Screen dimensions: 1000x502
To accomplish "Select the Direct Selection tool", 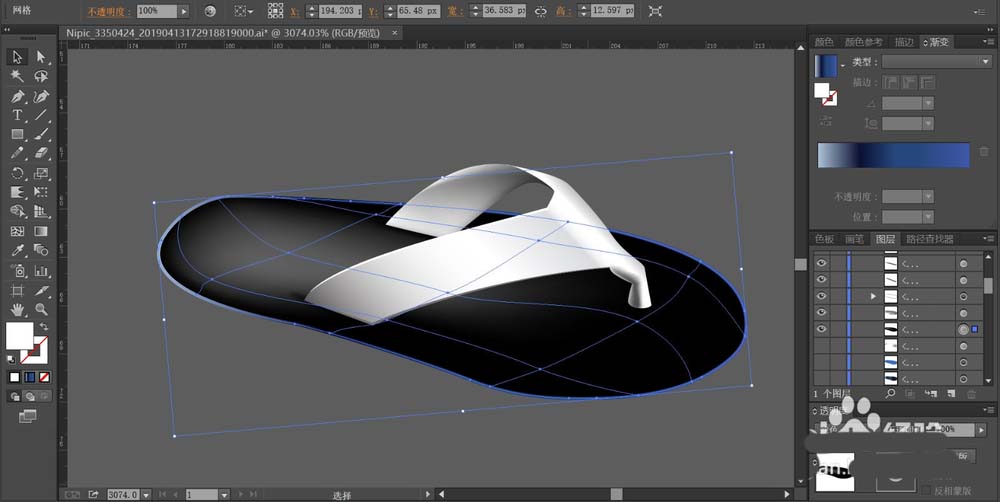I will point(41,57).
